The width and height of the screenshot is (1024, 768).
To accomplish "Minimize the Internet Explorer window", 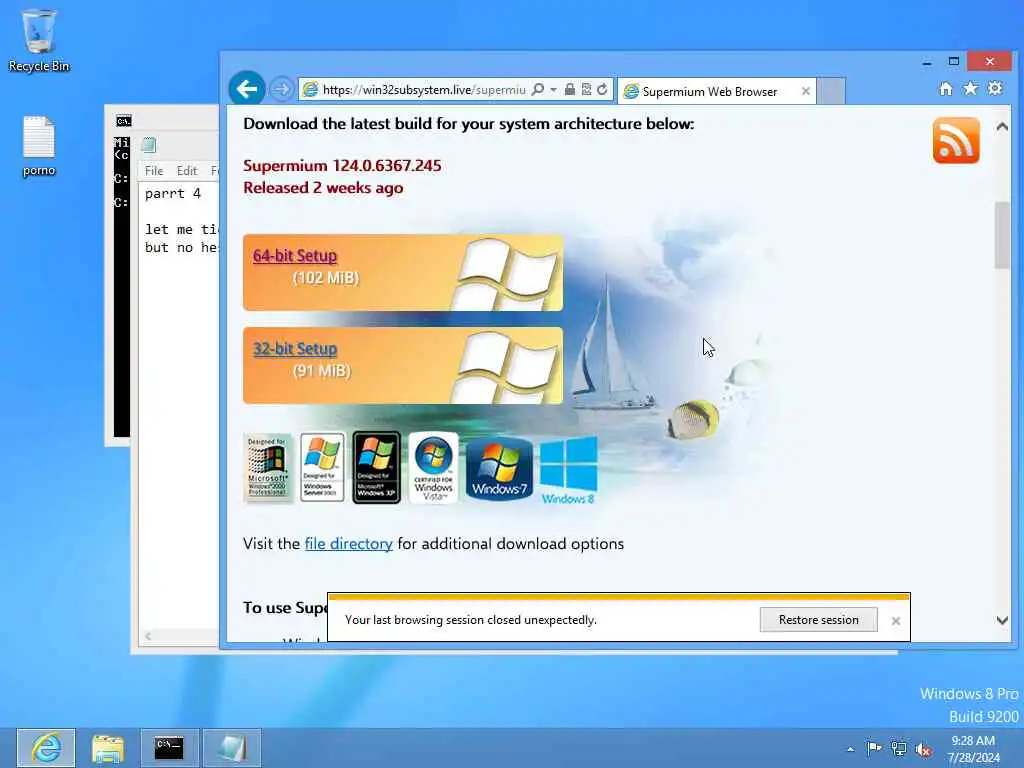I will (x=927, y=62).
